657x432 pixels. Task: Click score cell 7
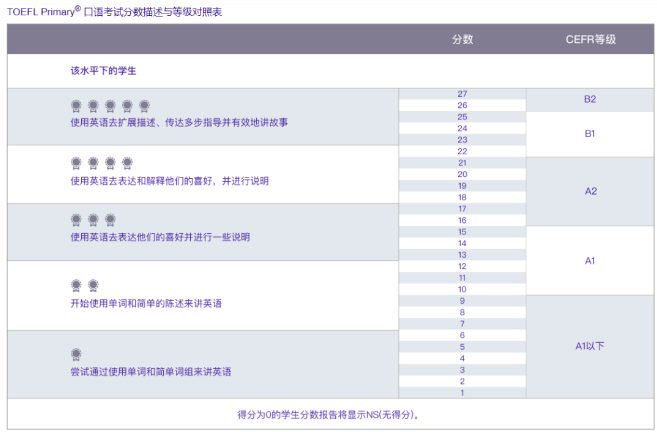(x=462, y=324)
